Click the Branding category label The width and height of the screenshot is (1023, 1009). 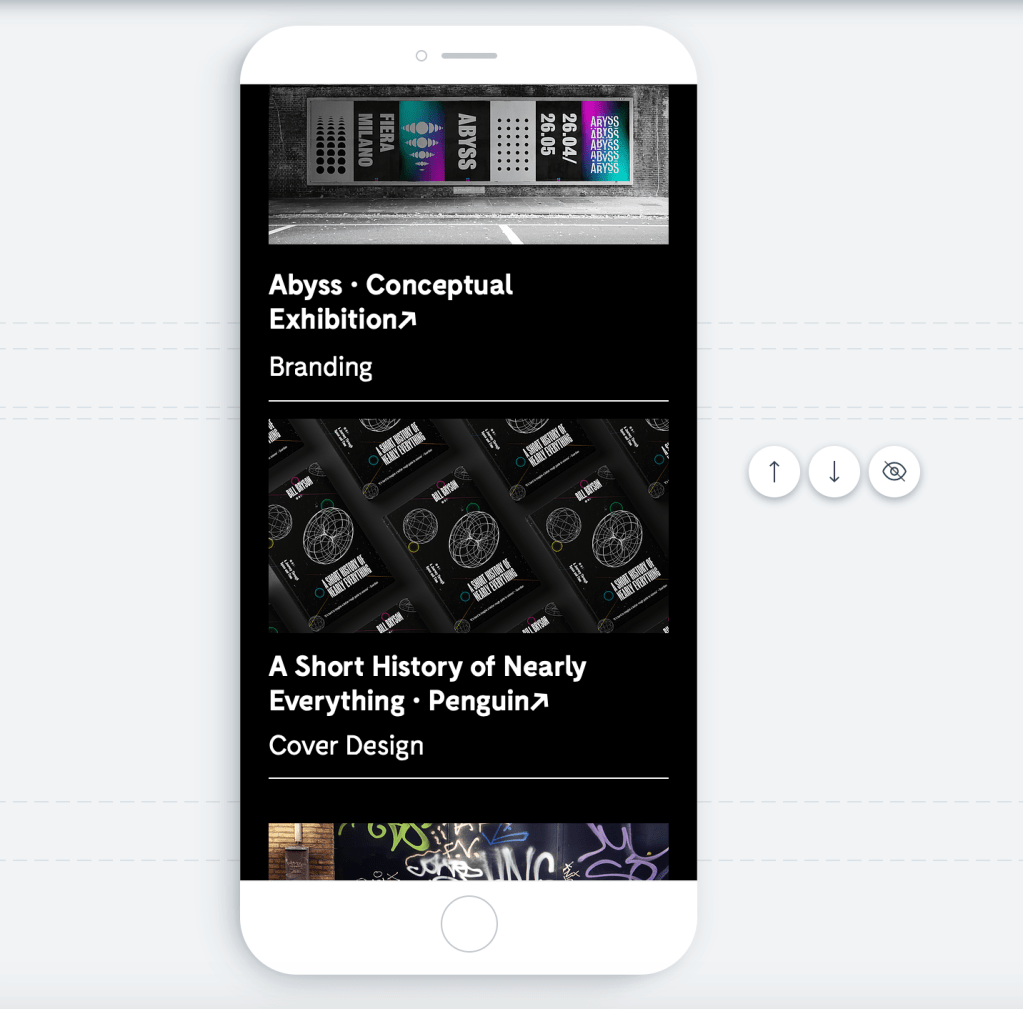click(320, 367)
